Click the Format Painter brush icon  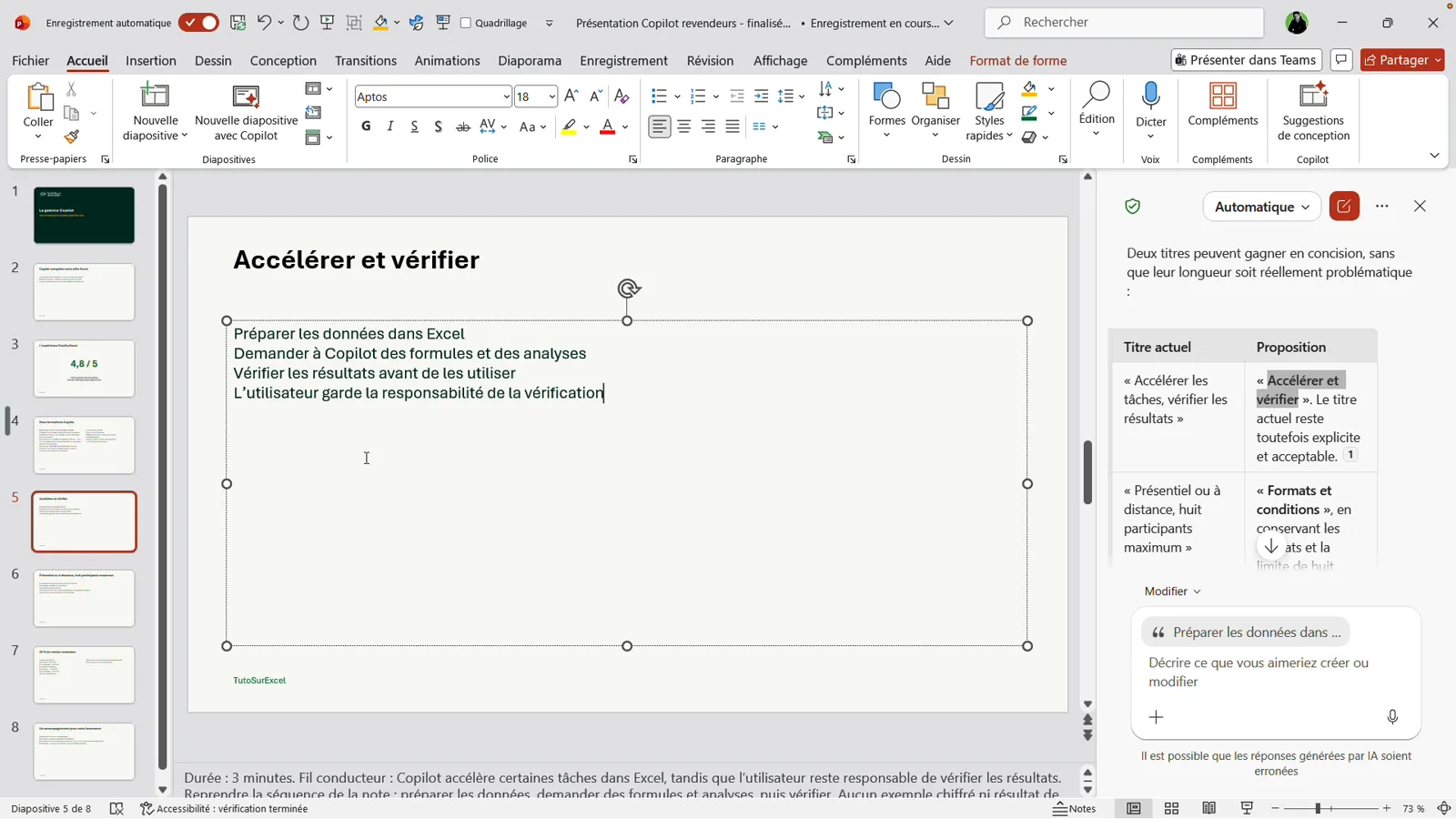tap(71, 136)
